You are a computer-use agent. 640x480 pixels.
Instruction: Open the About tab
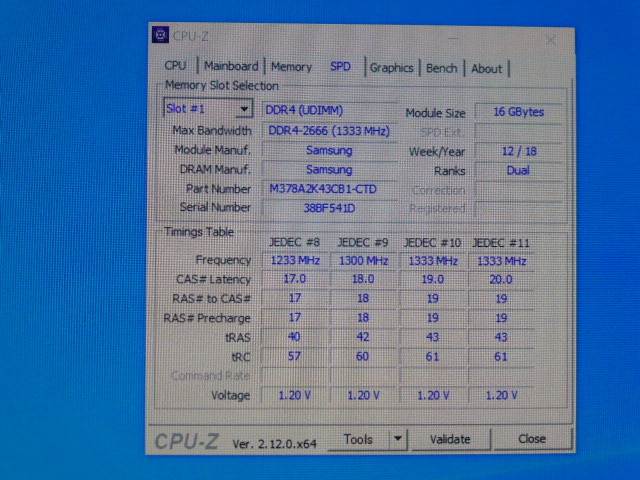point(487,69)
